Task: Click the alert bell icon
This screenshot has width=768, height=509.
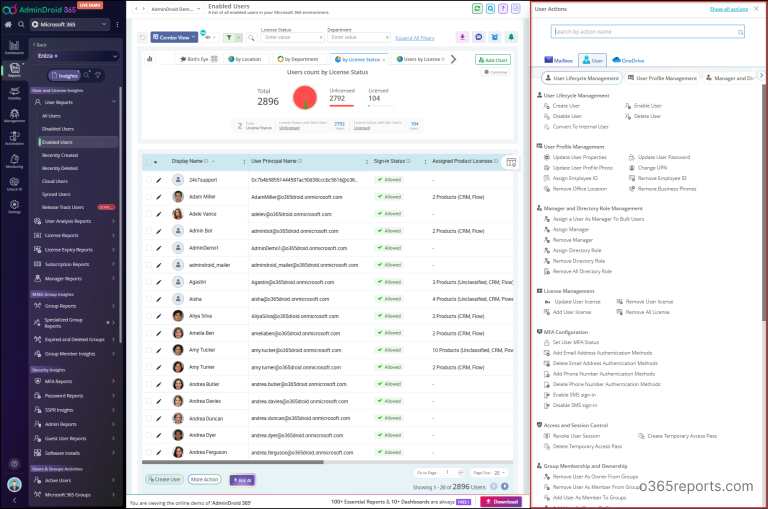Action: point(511,37)
